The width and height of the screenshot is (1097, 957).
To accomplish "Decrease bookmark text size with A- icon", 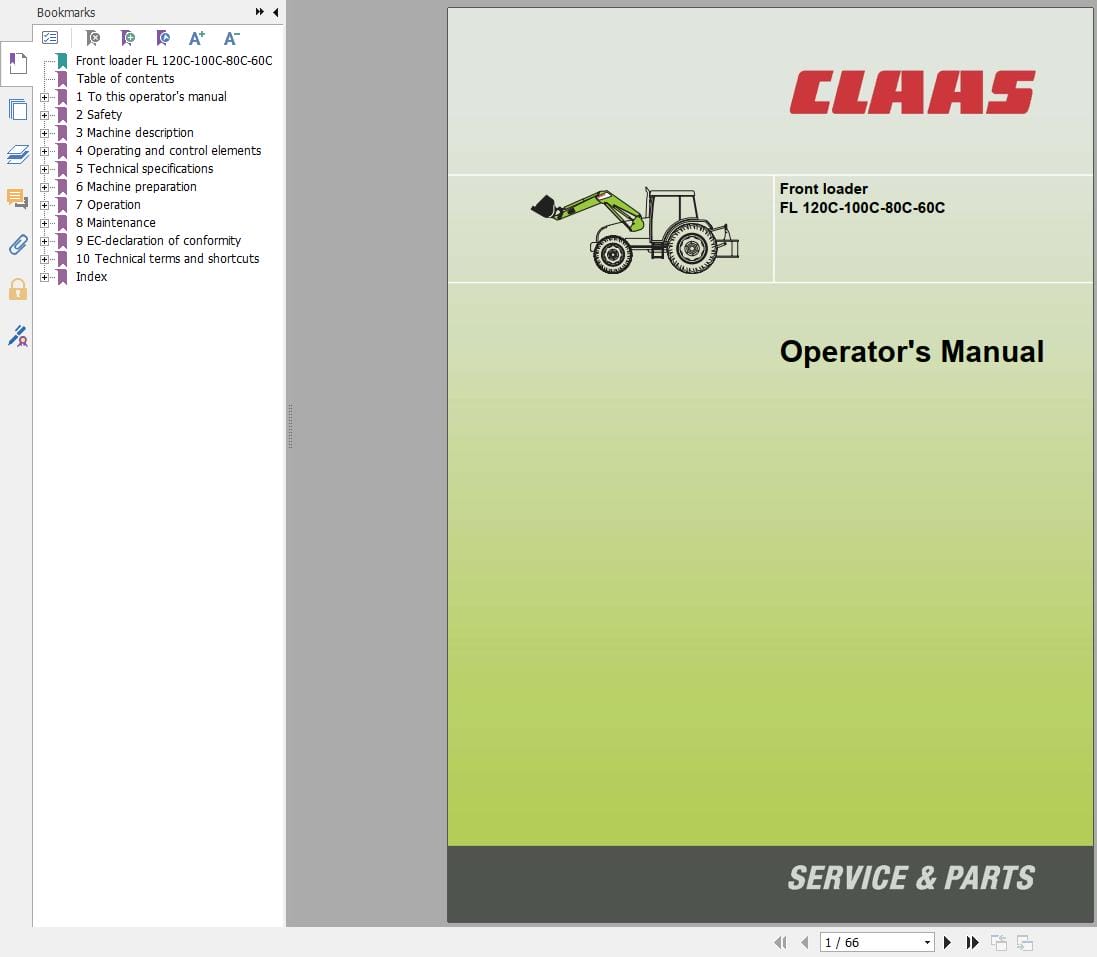I will (x=232, y=38).
